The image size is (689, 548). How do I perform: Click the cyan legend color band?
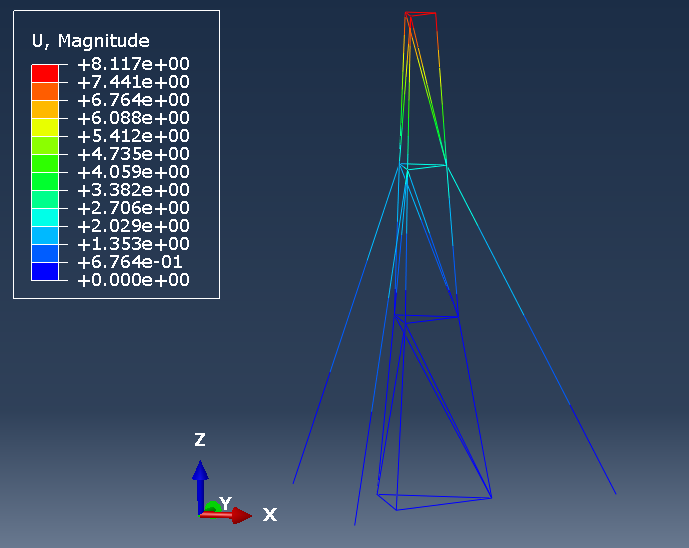click(45, 217)
